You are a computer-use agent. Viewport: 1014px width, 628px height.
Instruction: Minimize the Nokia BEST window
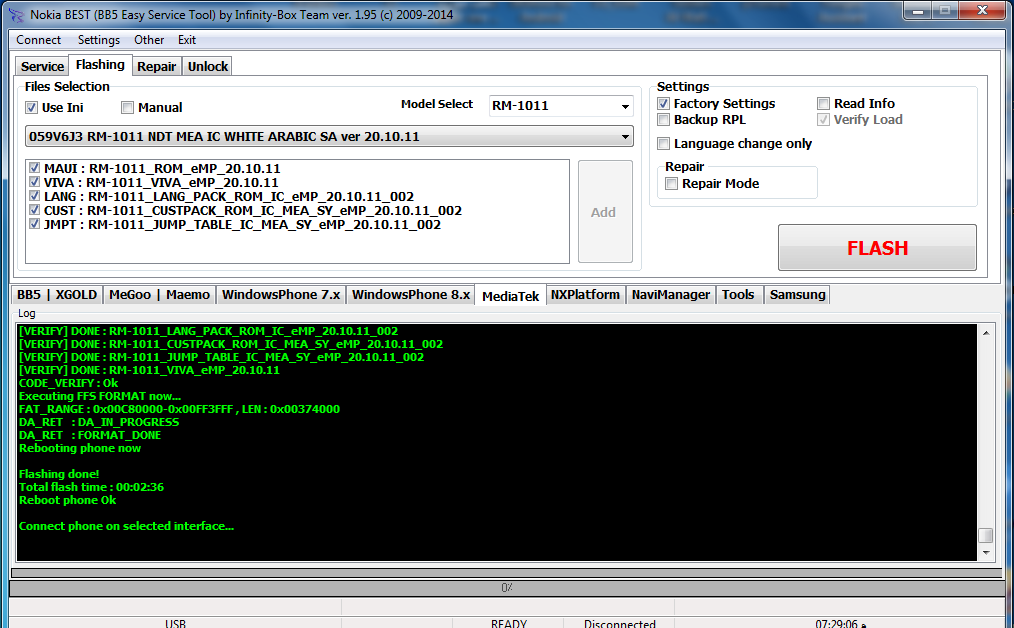(x=920, y=10)
